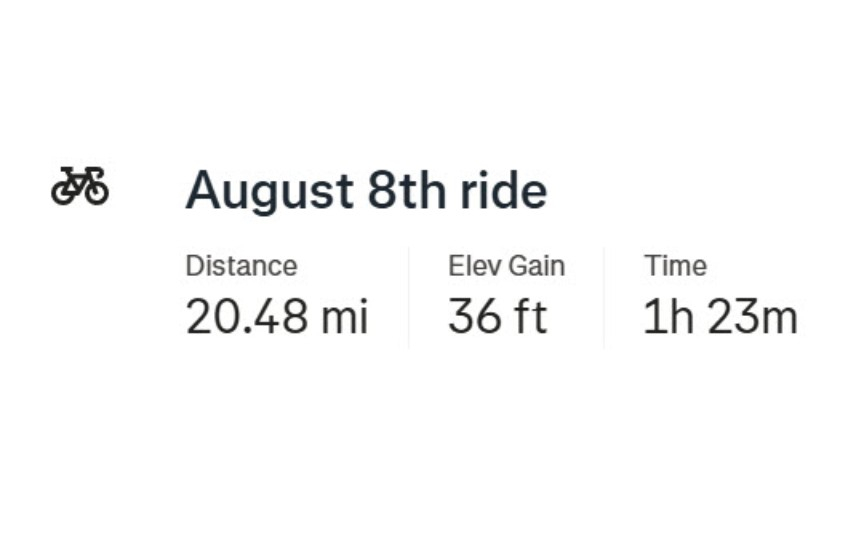Select the word "Gain" in Elev Gain

[537, 266]
